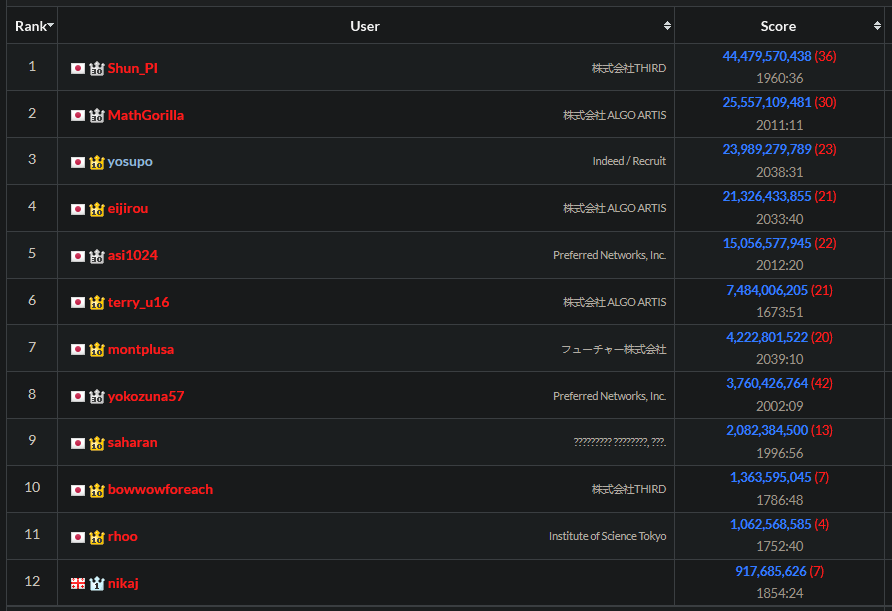
Task: Click the Japan flag beside Shun_PI
Action: [x=78, y=69]
